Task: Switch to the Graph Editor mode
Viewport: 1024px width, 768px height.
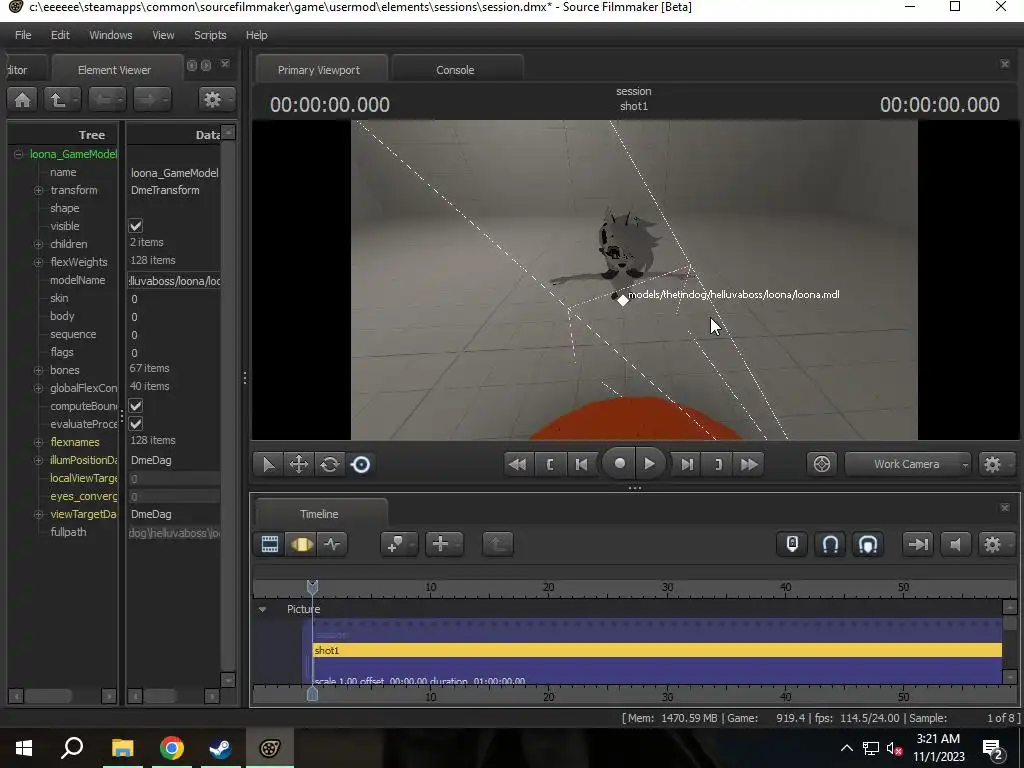Action: click(332, 544)
